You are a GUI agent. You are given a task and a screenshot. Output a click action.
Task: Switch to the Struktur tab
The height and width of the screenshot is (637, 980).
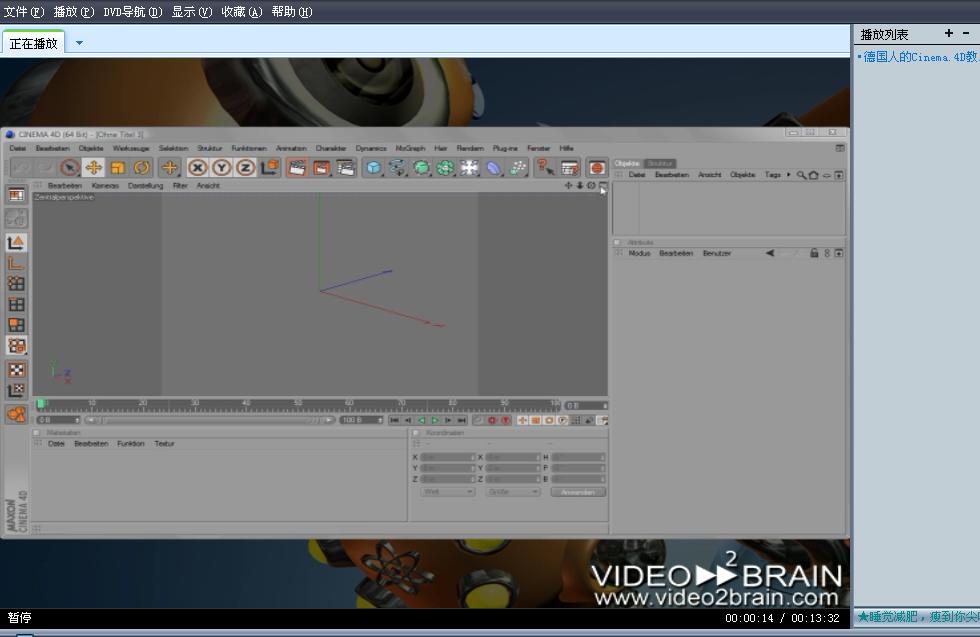click(659, 163)
